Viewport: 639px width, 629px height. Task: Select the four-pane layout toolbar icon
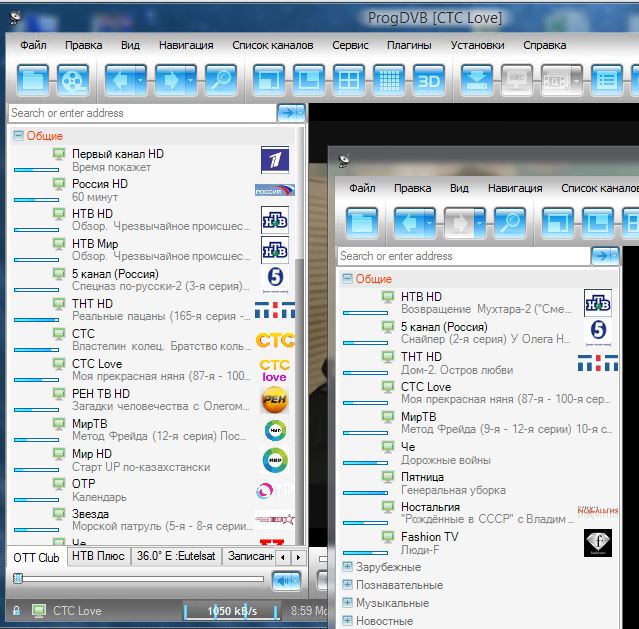(x=348, y=80)
